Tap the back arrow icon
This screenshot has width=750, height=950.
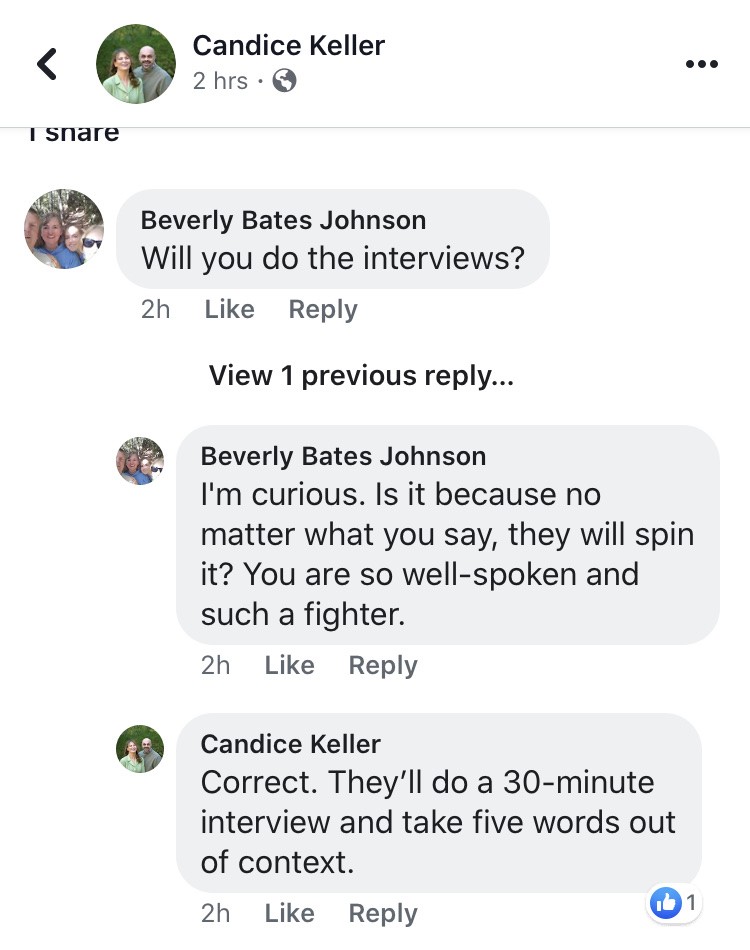pos(47,64)
